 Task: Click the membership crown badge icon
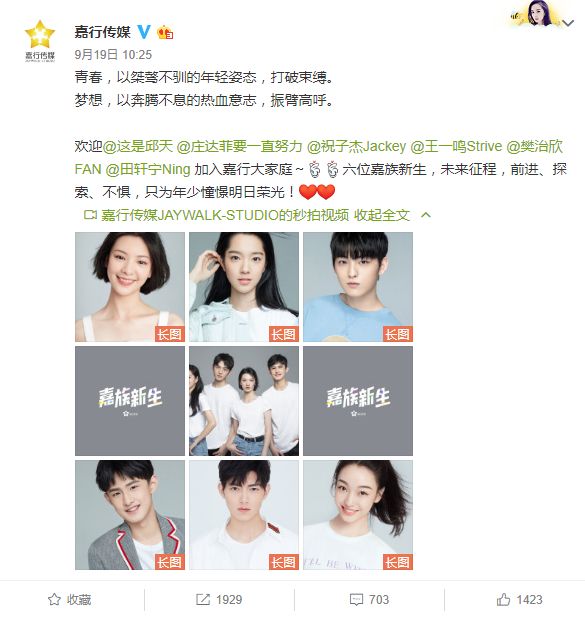tap(165, 32)
